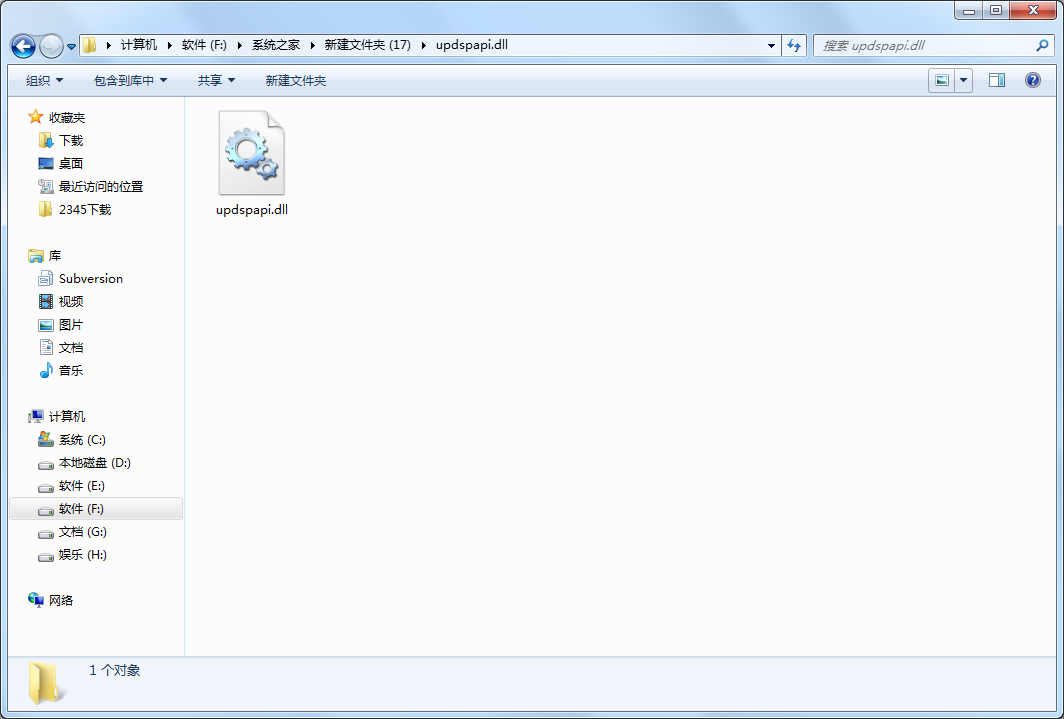Select the 图片 (Pictures) library
The width and height of the screenshot is (1064, 719).
point(70,324)
